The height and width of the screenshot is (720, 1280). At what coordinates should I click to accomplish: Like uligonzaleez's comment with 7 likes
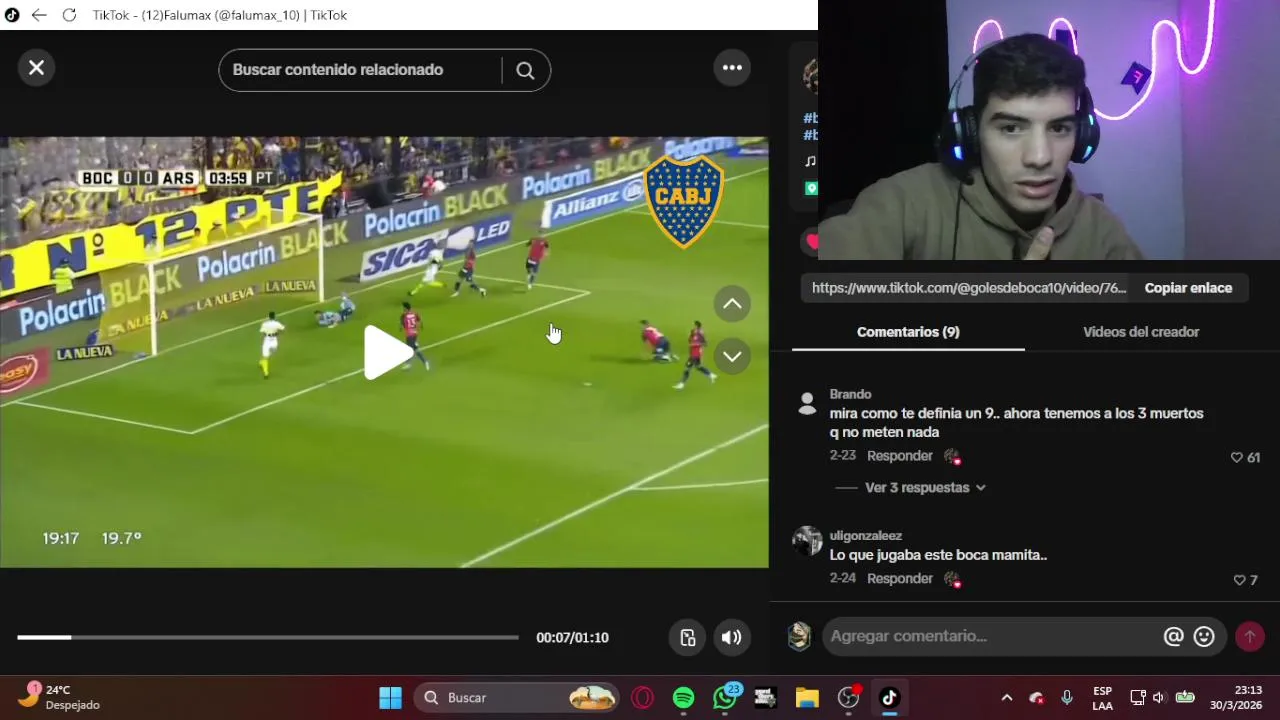[1240, 580]
